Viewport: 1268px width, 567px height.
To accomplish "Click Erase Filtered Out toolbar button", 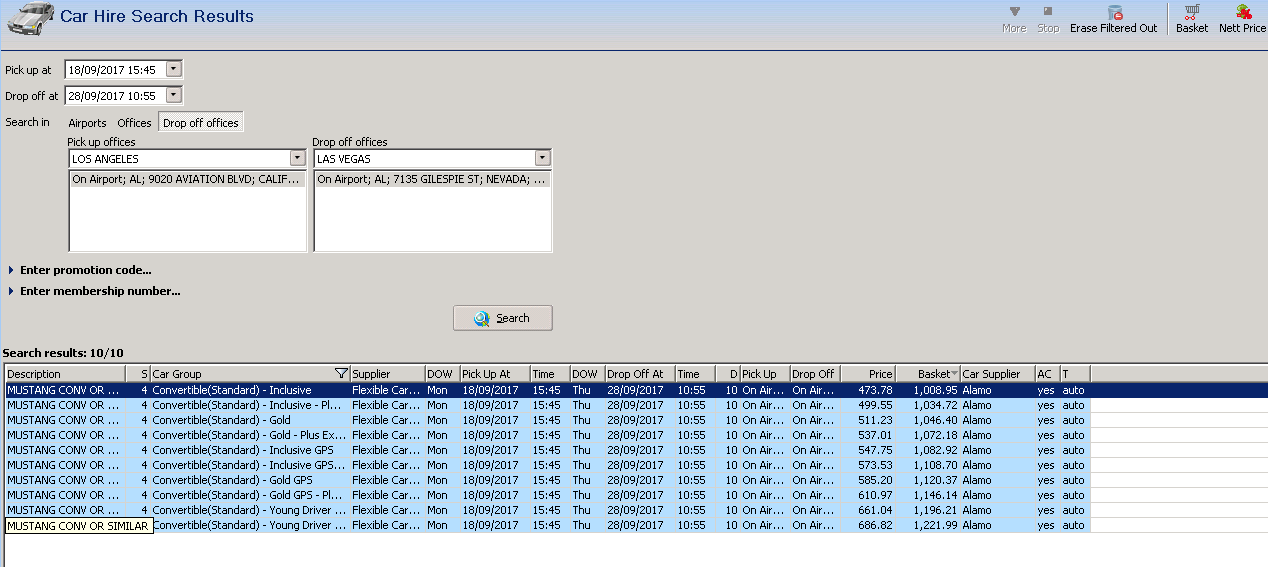I will [1113, 19].
